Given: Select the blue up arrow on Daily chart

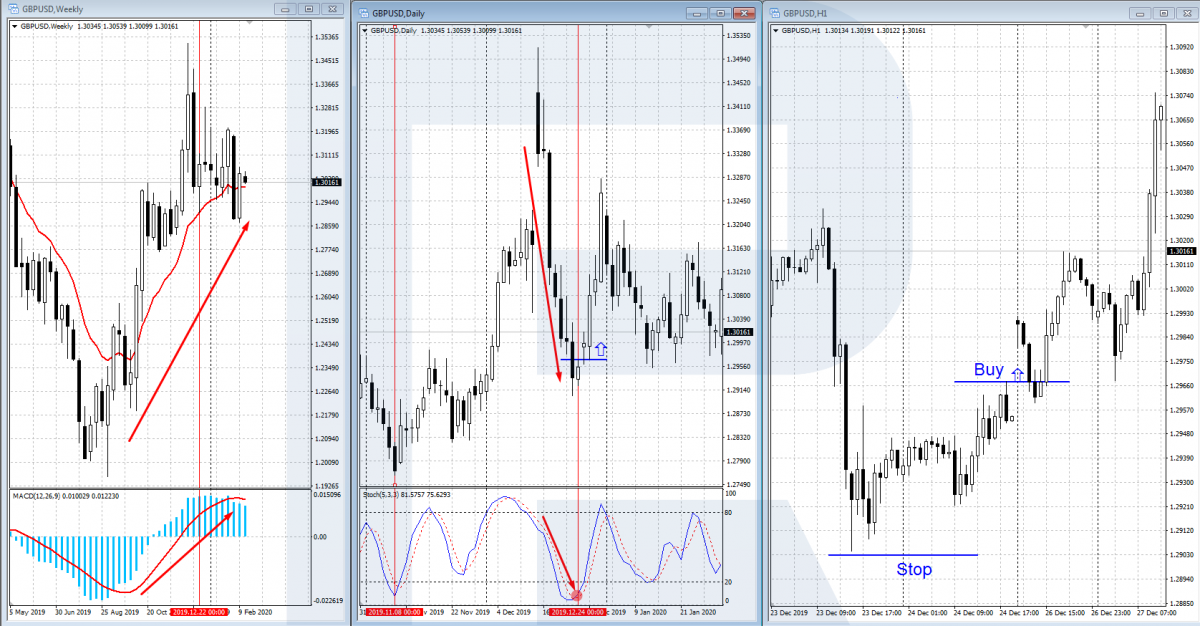Looking at the screenshot, I should tap(600, 349).
